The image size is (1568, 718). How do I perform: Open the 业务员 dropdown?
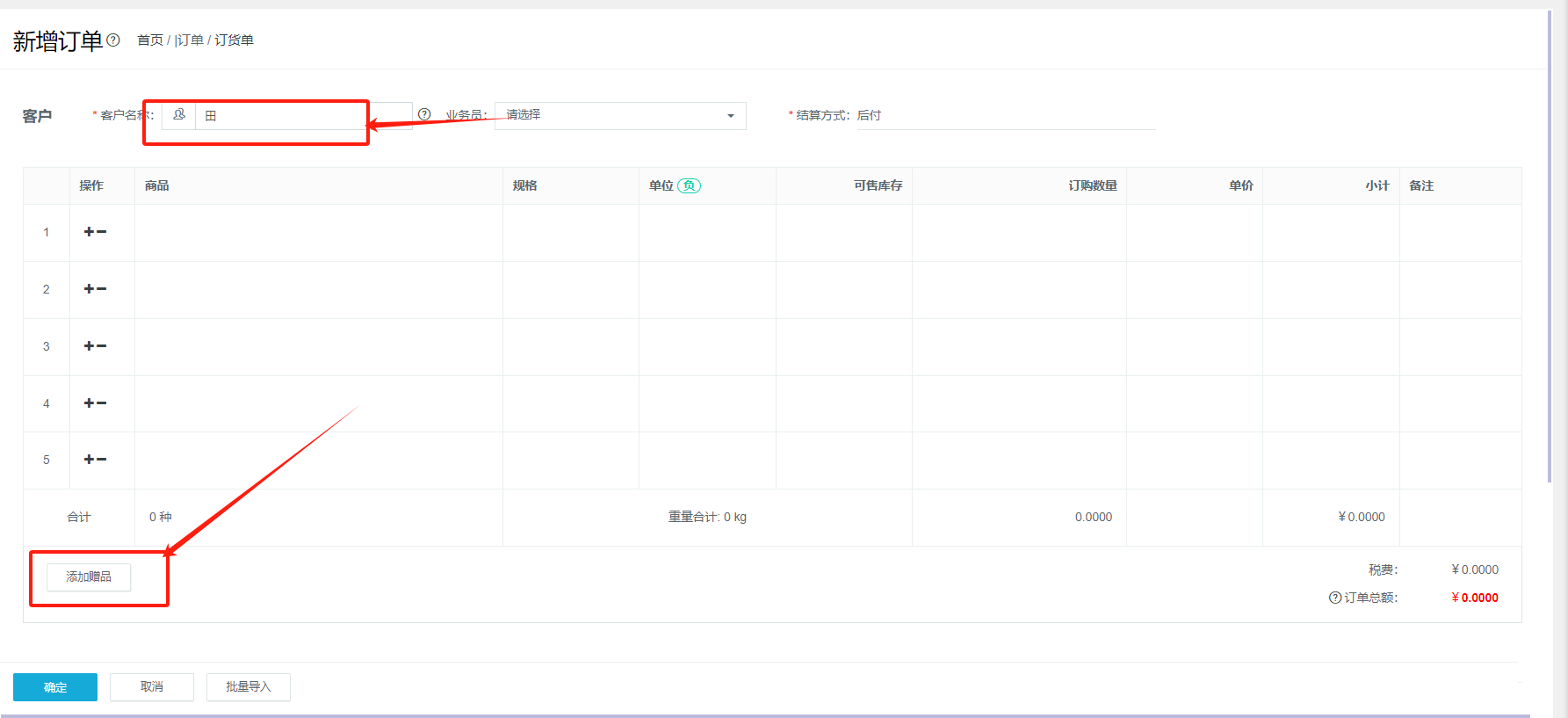coord(620,115)
